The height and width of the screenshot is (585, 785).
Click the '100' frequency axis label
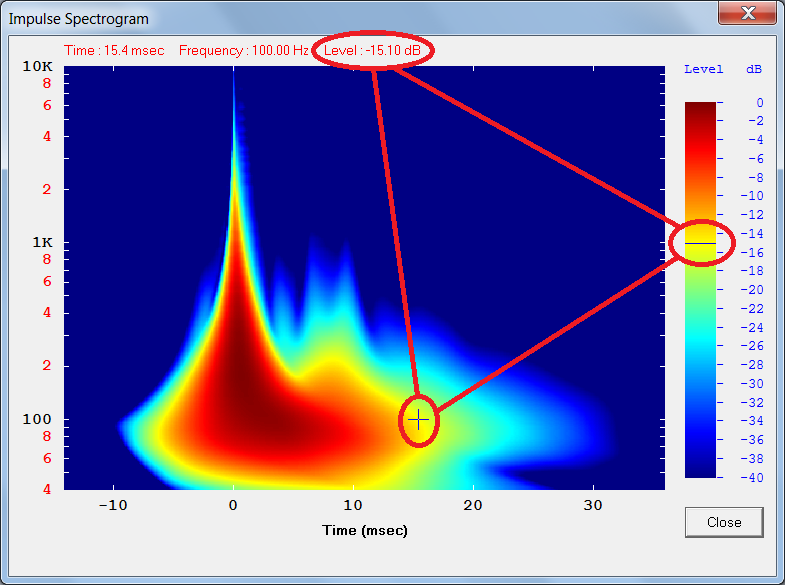tap(37, 419)
